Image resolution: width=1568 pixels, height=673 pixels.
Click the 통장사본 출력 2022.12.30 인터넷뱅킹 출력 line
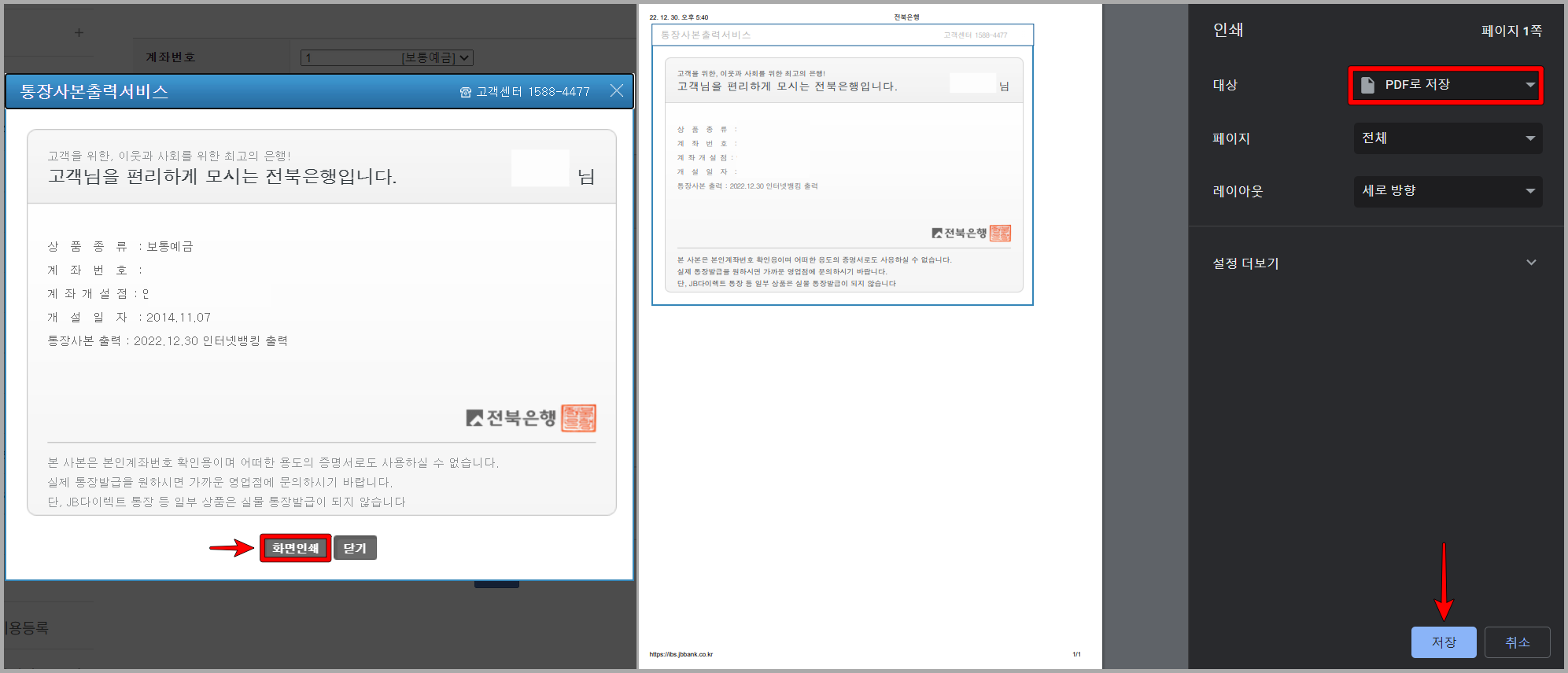click(168, 340)
